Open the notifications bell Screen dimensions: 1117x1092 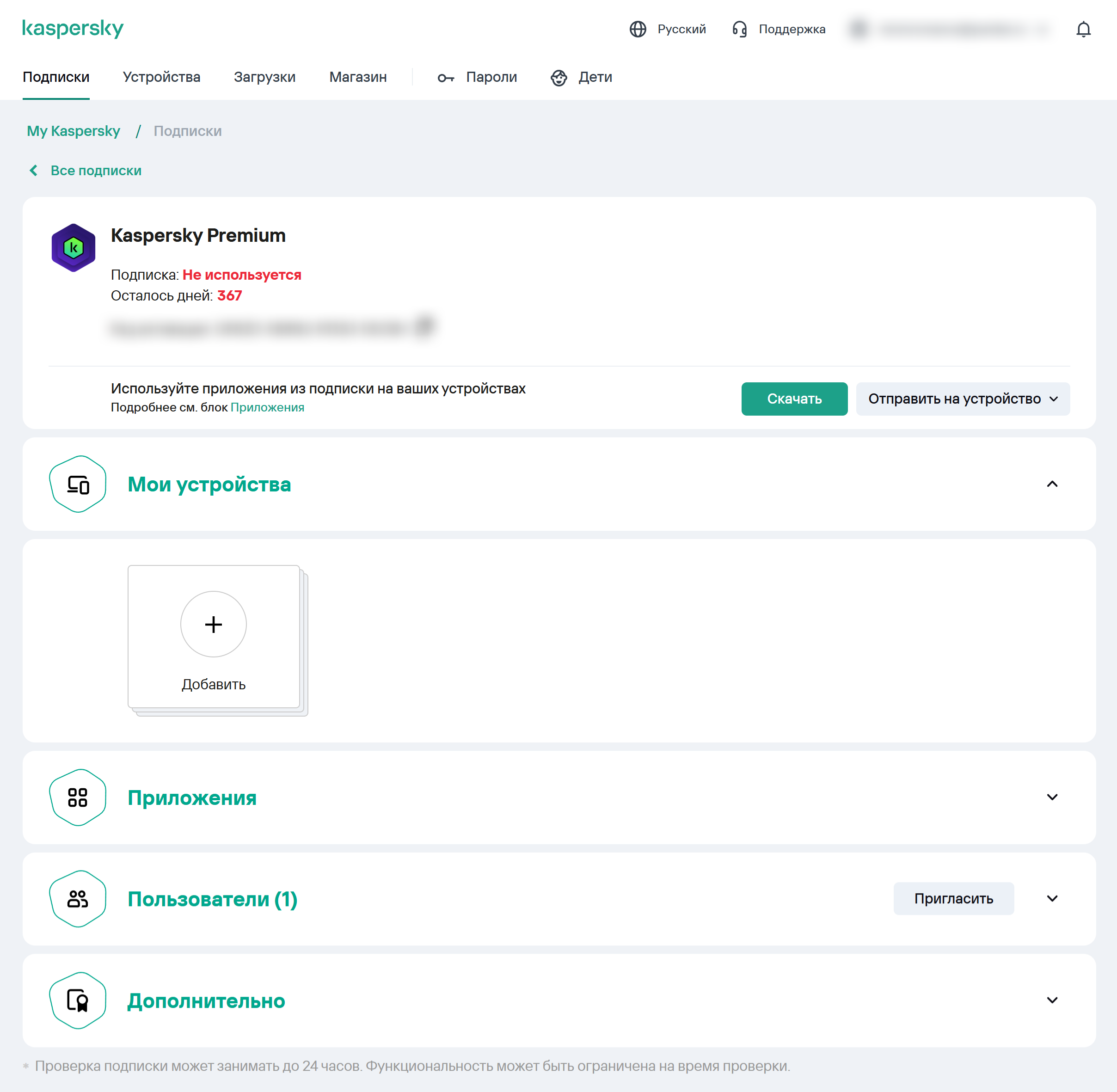pos(1083,29)
